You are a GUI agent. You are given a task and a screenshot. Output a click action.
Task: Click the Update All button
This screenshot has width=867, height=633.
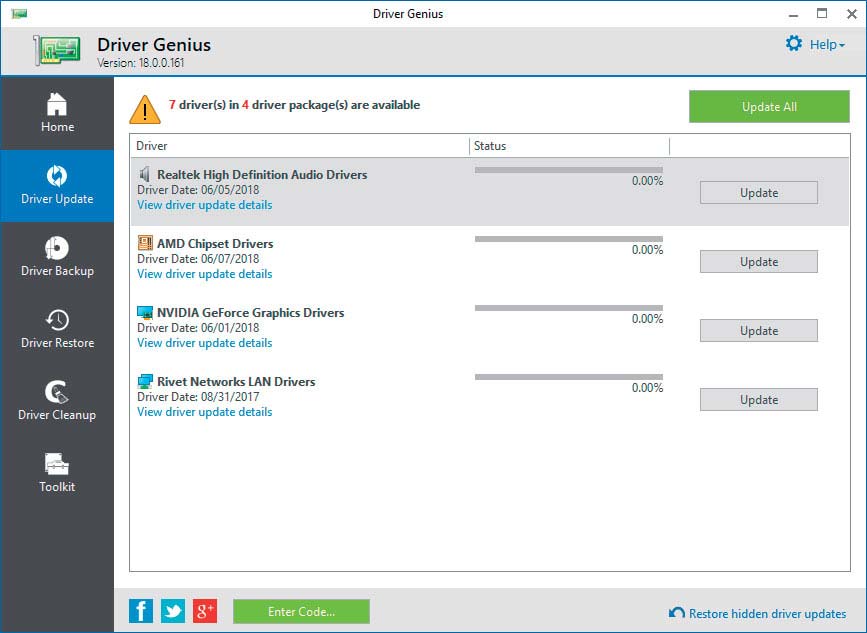[x=769, y=107]
